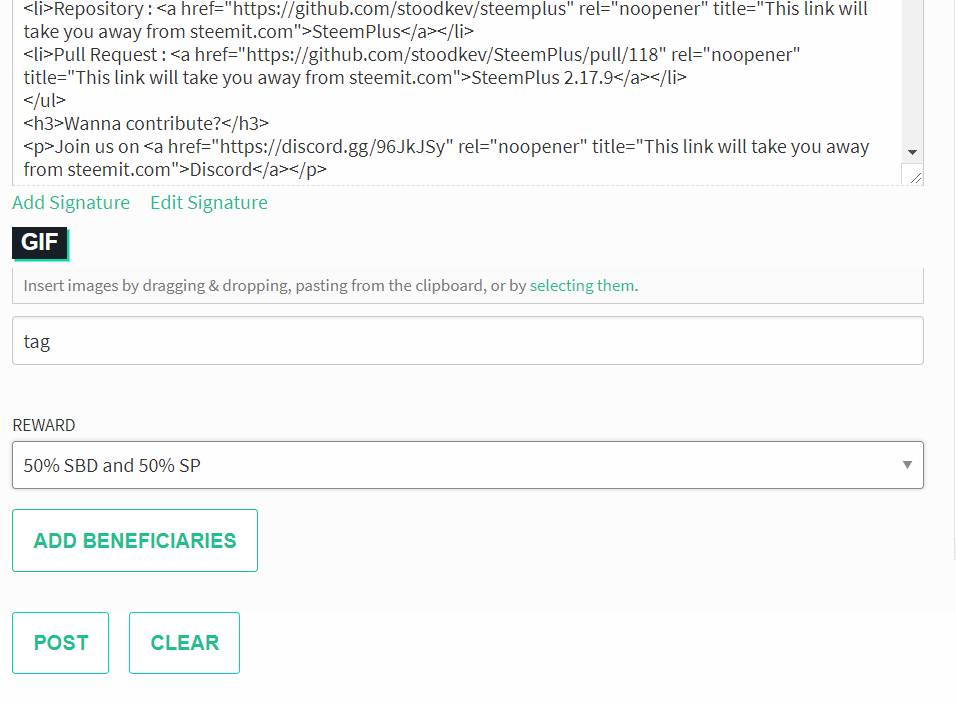
Task: Click the 'selecting them' image upload link
Action: [x=582, y=285]
